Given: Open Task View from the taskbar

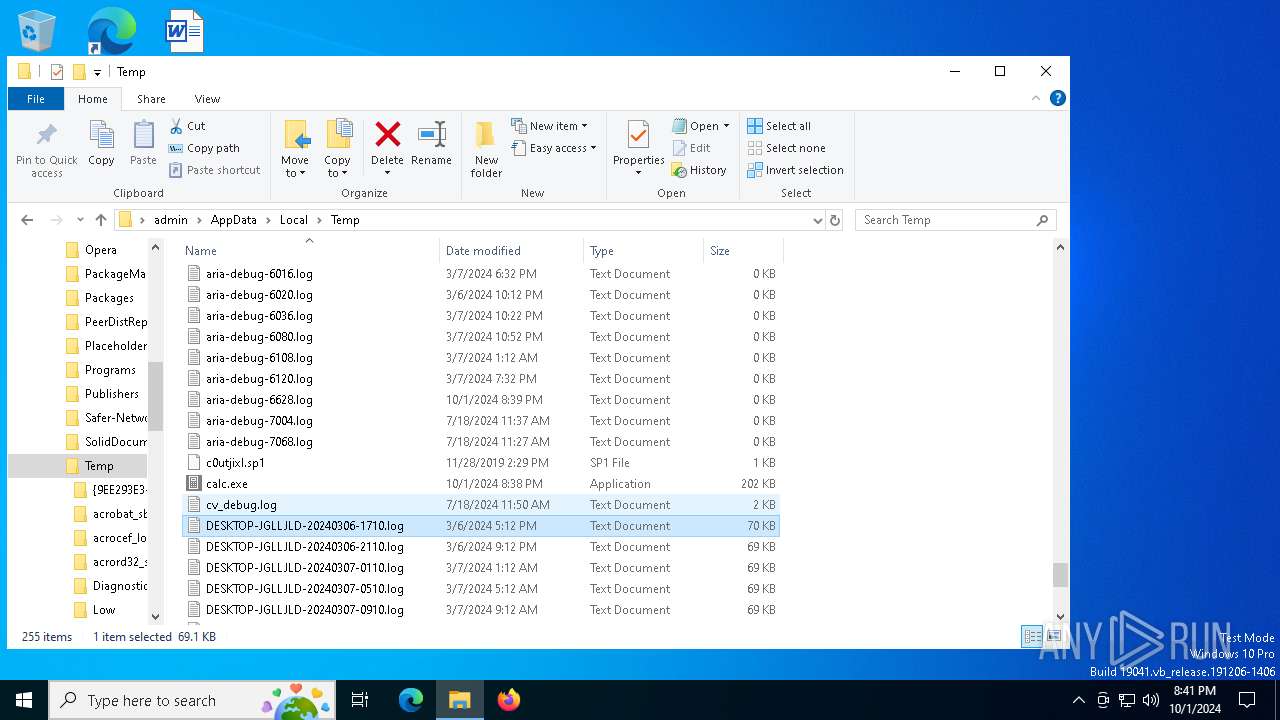Looking at the screenshot, I should tap(360, 700).
